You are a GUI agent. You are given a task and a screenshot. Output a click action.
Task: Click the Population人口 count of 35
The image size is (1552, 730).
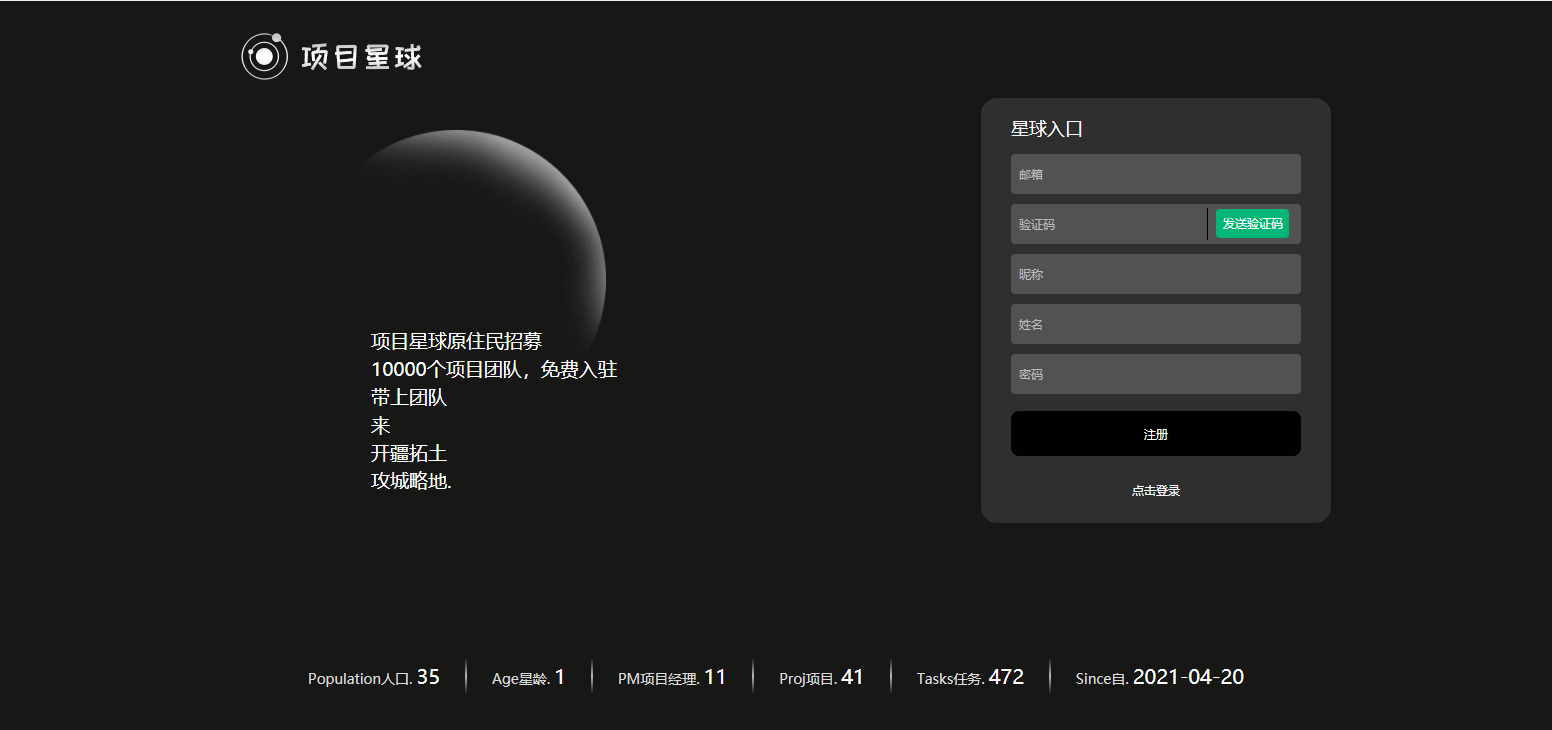(428, 677)
